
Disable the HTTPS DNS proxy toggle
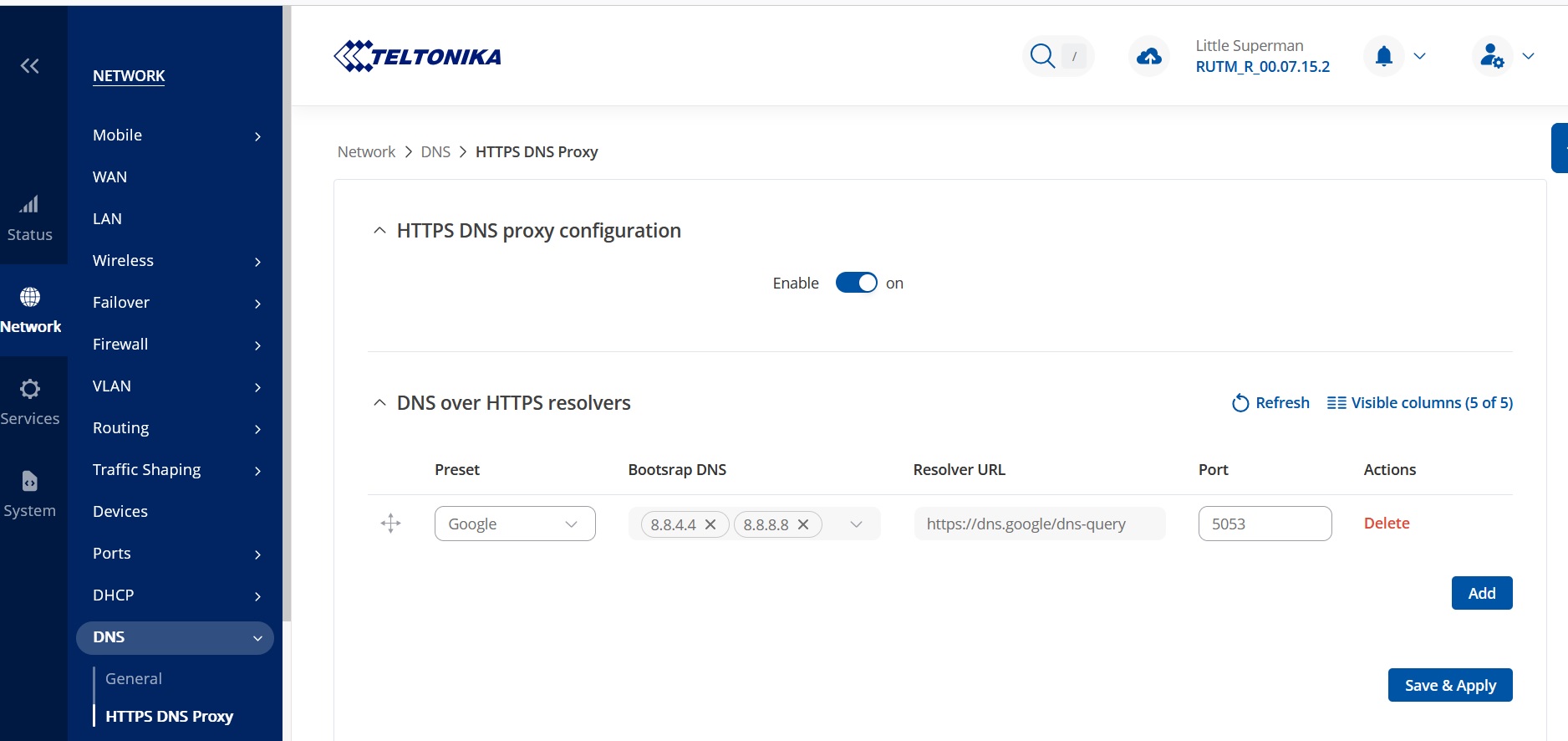pos(856,283)
